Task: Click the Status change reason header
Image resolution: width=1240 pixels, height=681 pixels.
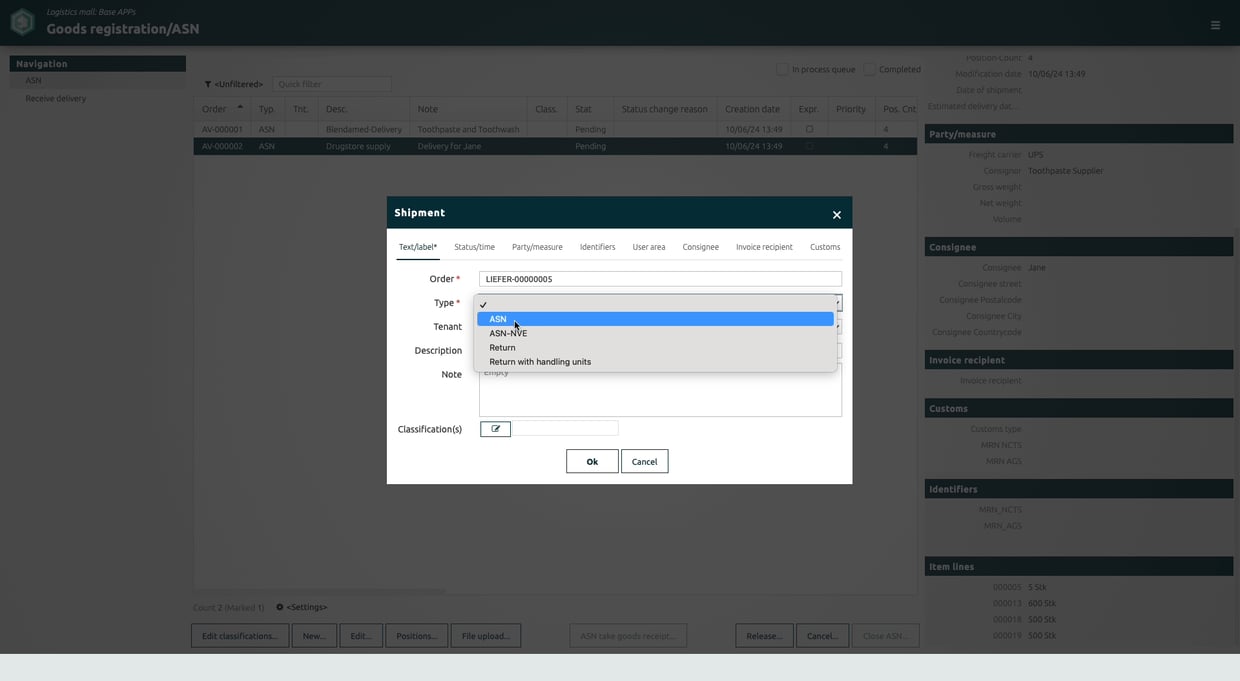Action: 665,109
